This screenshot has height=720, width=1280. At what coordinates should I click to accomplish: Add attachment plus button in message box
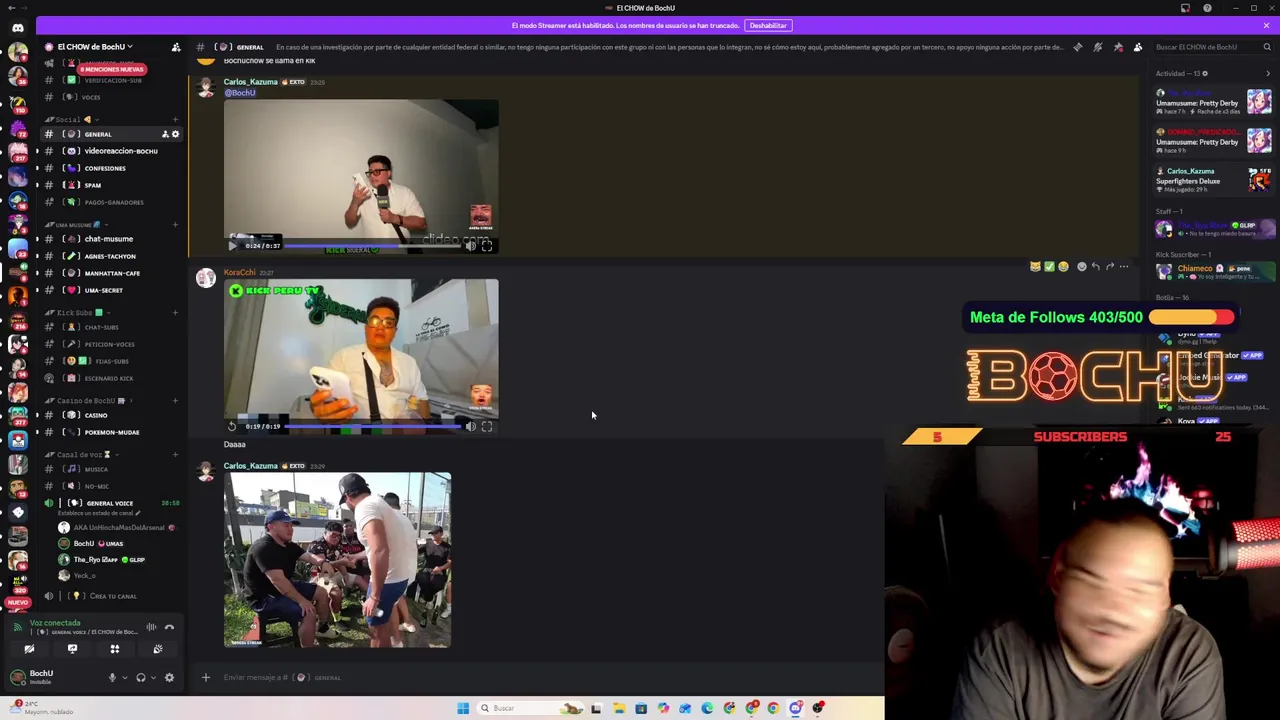206,678
